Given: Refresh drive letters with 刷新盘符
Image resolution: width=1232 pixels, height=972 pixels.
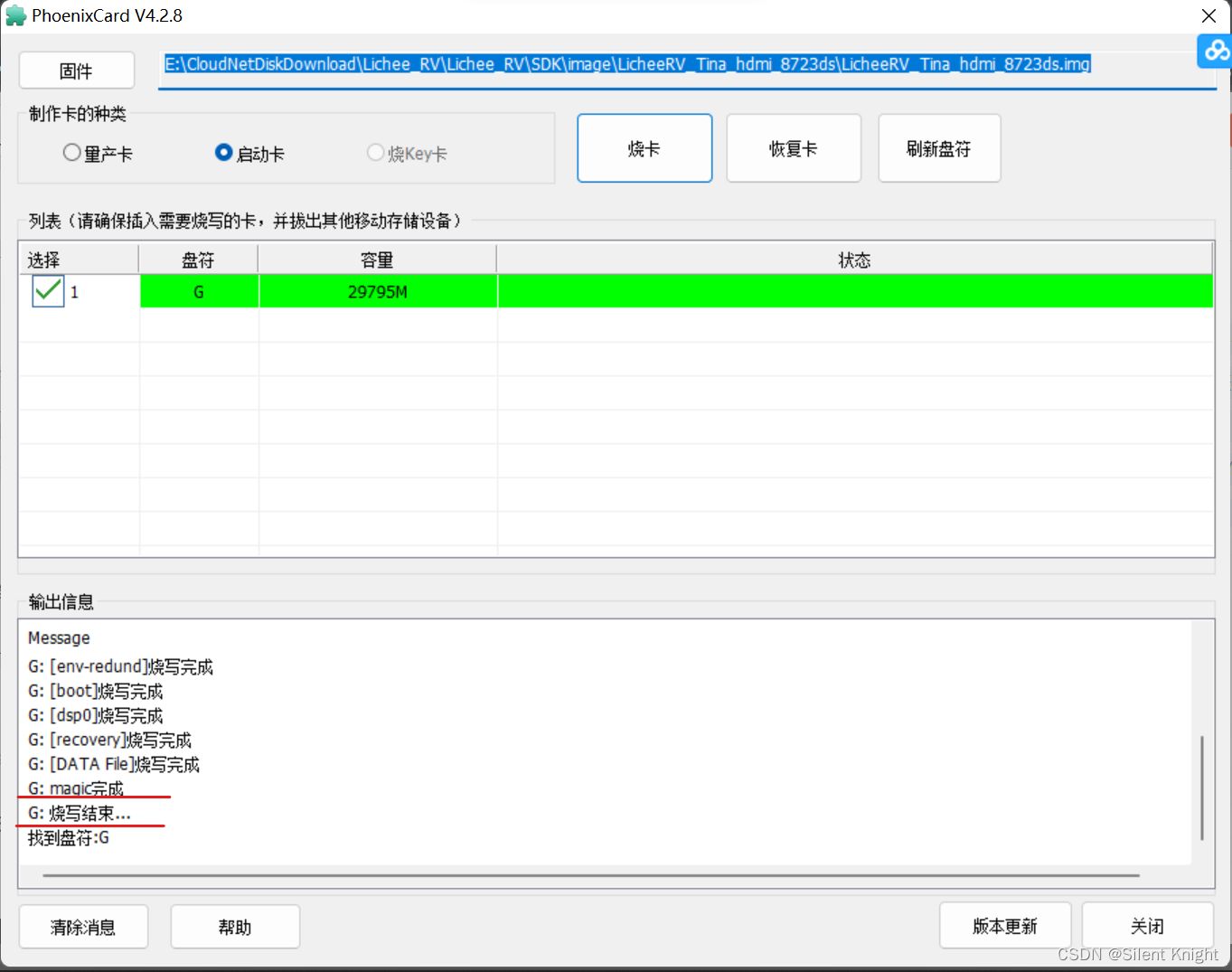Looking at the screenshot, I should 939,148.
